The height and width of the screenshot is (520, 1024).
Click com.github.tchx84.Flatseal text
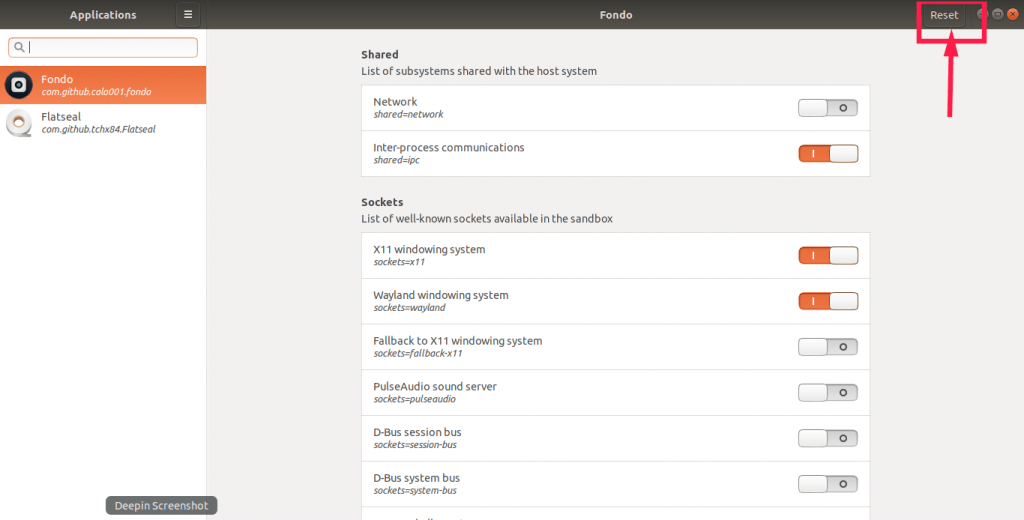pyautogui.click(x=99, y=129)
